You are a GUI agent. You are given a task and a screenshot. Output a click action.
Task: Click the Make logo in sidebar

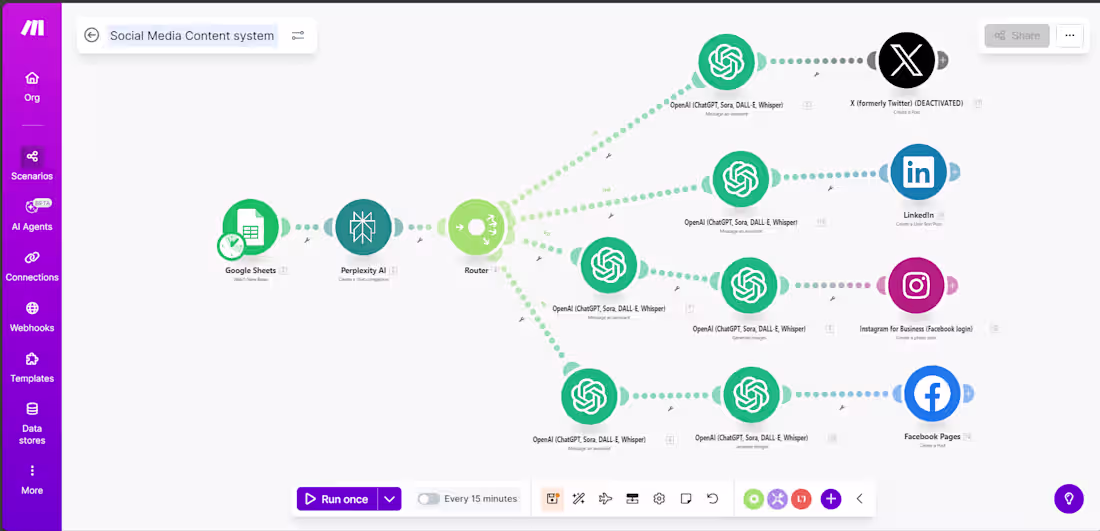pyautogui.click(x=32, y=29)
